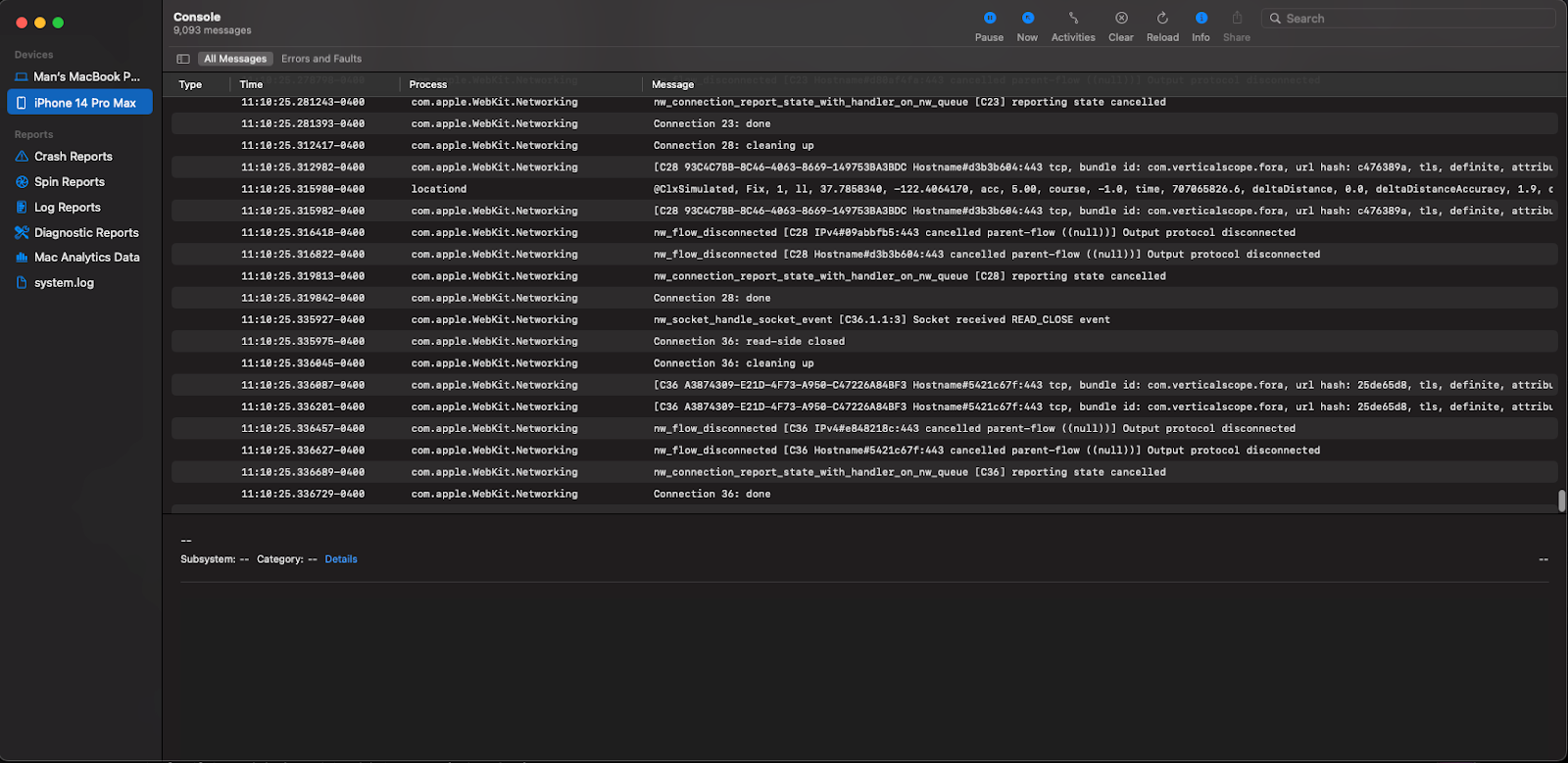Open Crash Reports
The height and width of the screenshot is (763, 1568).
click(73, 157)
